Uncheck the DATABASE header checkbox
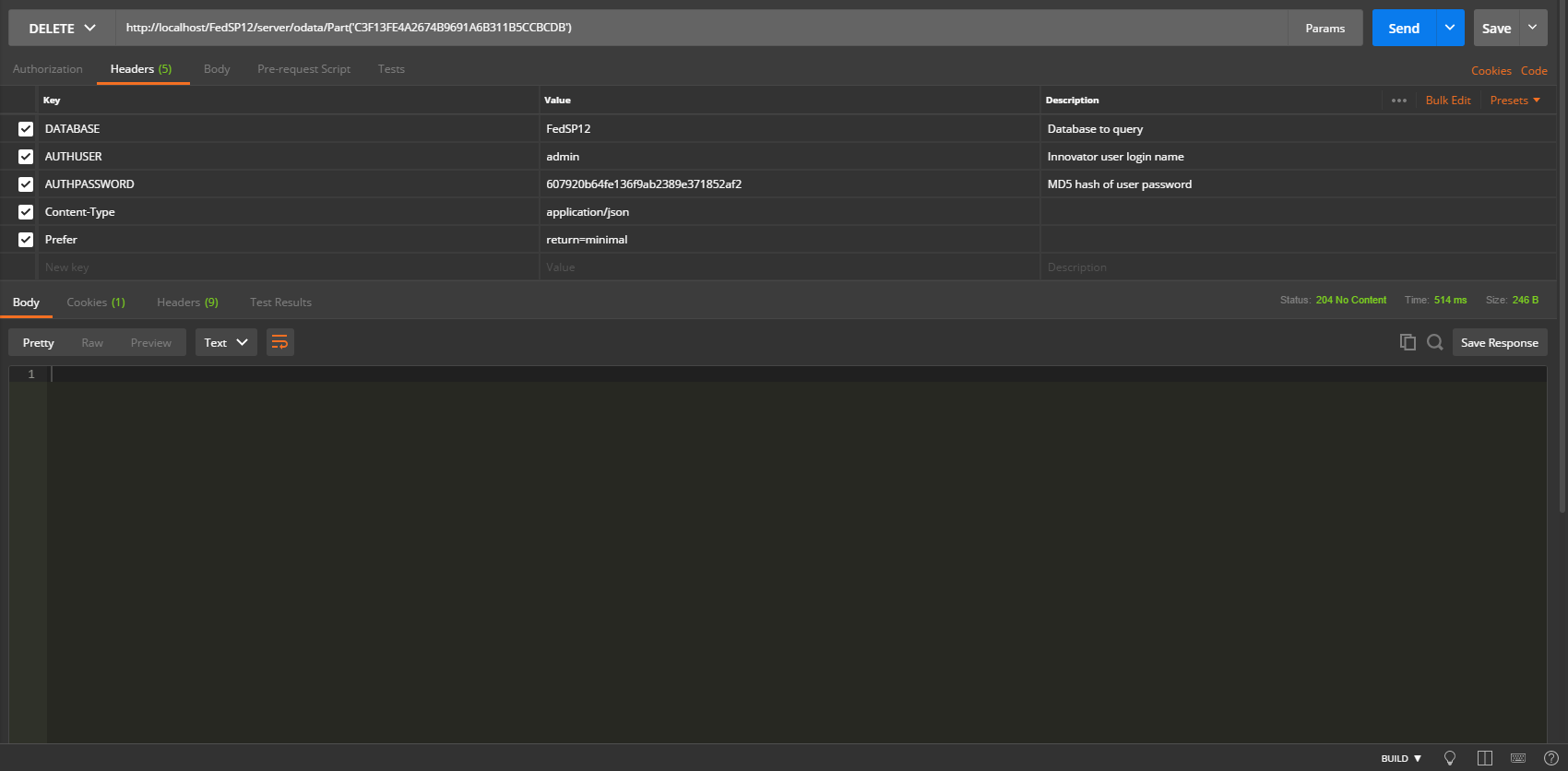Screen dimensions: 1568x771 click(x=26, y=129)
